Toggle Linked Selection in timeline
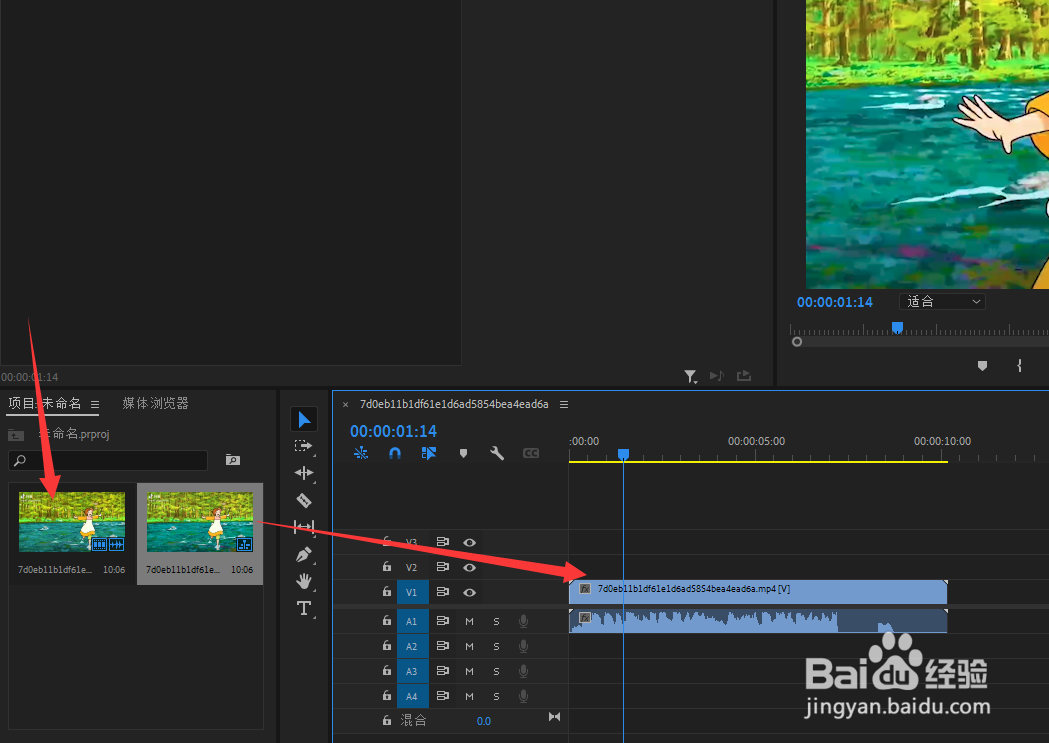 [429, 453]
